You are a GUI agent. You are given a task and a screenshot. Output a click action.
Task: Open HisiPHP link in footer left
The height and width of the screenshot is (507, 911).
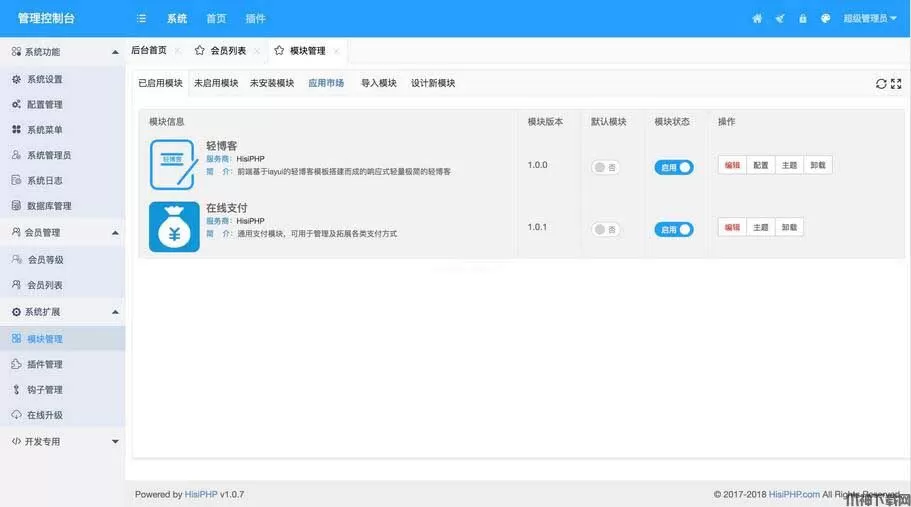[201, 494]
